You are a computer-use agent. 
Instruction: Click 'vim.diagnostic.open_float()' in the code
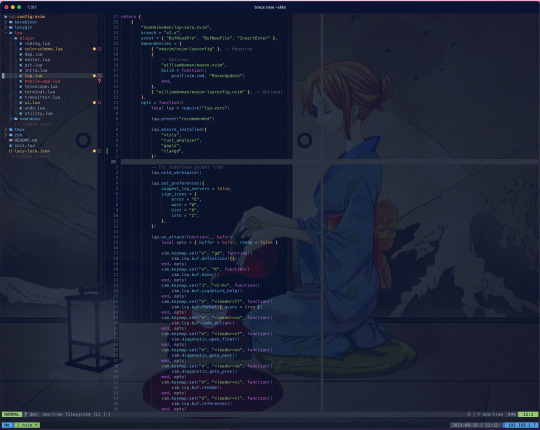coord(205,339)
